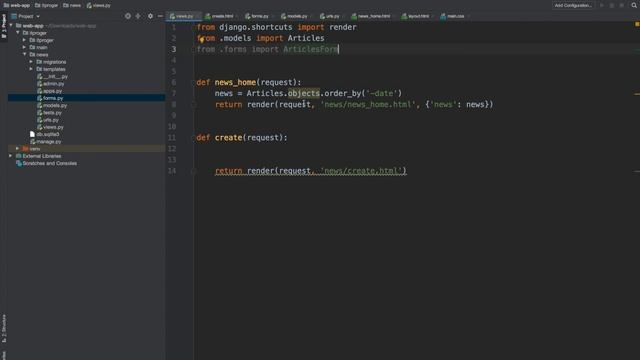Click the db.sqlite3 file icon
The width and height of the screenshot is (640, 360).
point(32,134)
